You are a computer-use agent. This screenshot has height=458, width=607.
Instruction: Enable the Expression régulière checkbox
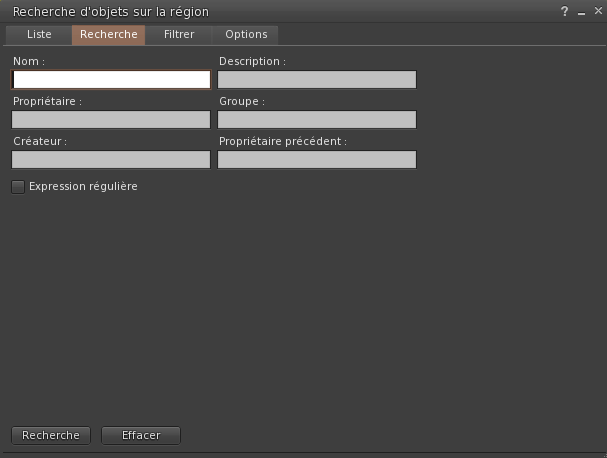[x=18, y=187]
